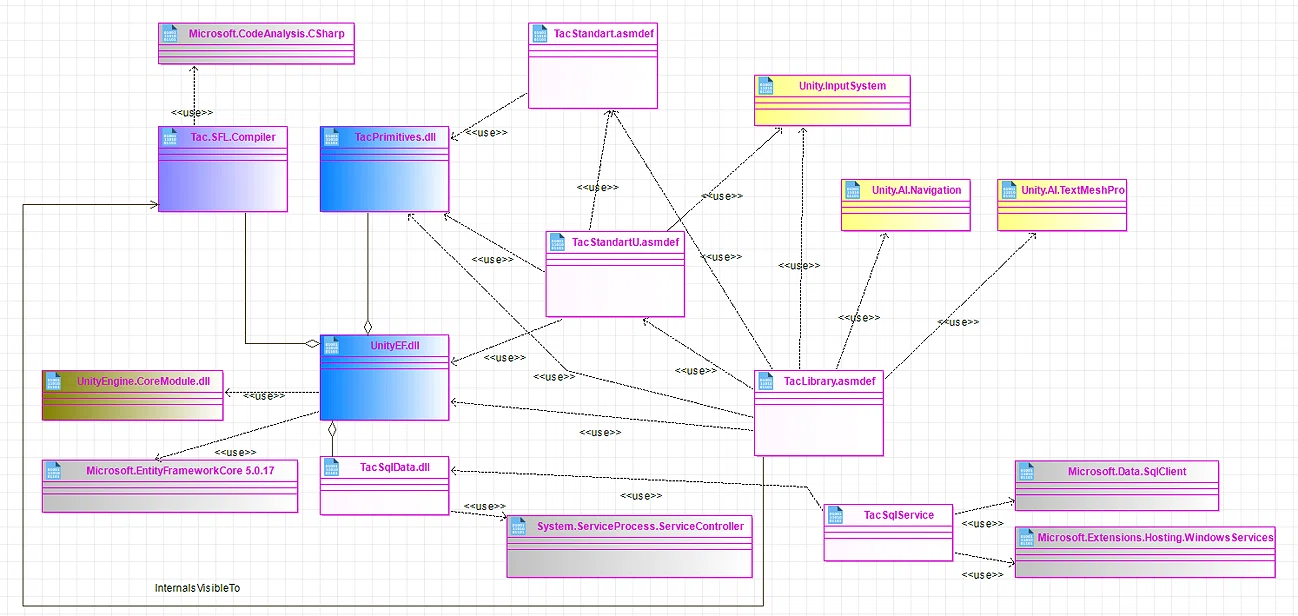The width and height of the screenshot is (1298, 616).
Task: Select the Unity.AI.Navigation title text
Action: [x=915, y=190]
